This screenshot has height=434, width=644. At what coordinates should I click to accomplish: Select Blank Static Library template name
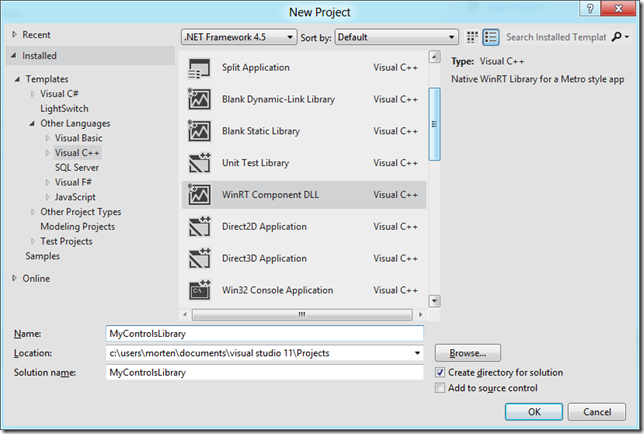point(261,131)
